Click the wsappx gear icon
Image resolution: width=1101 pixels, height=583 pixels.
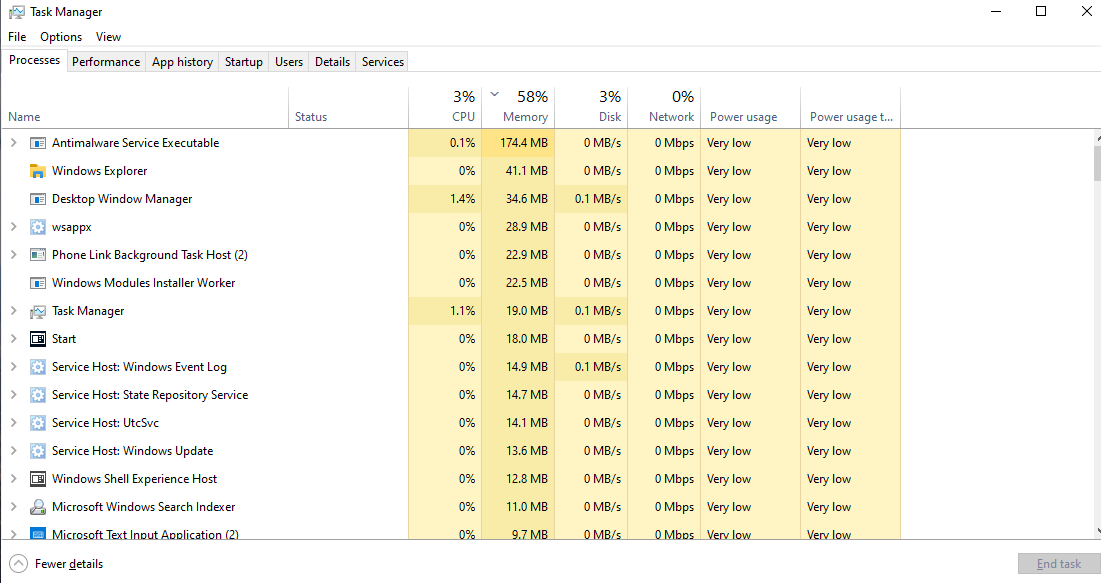[x=38, y=228]
